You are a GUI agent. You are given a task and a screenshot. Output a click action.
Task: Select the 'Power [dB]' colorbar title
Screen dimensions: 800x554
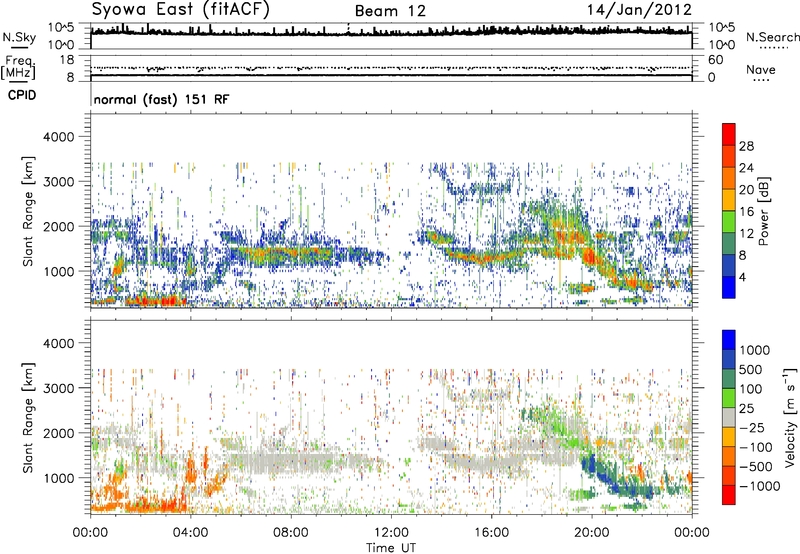point(764,211)
